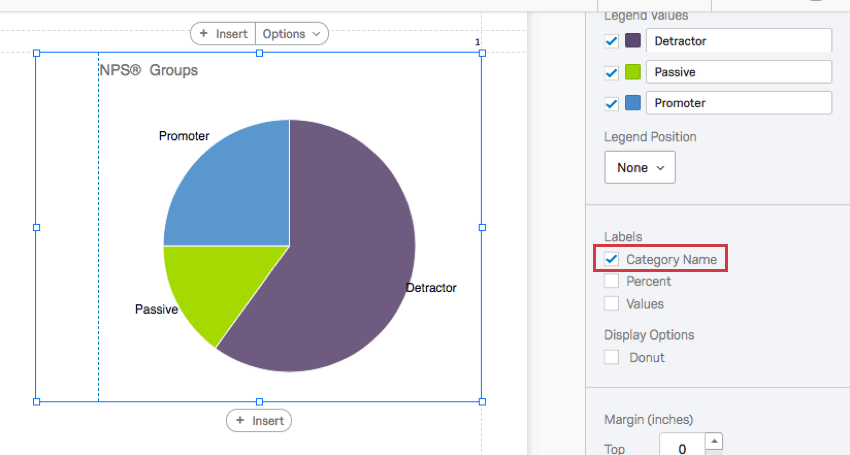Click the top-right chart resize handle
The image size is (850, 455).
click(x=482, y=53)
